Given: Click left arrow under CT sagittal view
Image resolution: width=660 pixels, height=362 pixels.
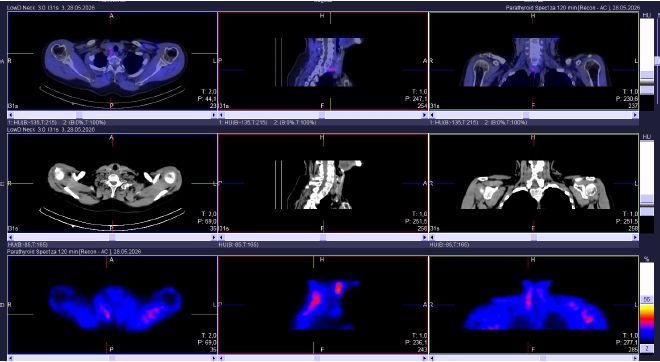Looking at the screenshot, I should tap(221, 237).
